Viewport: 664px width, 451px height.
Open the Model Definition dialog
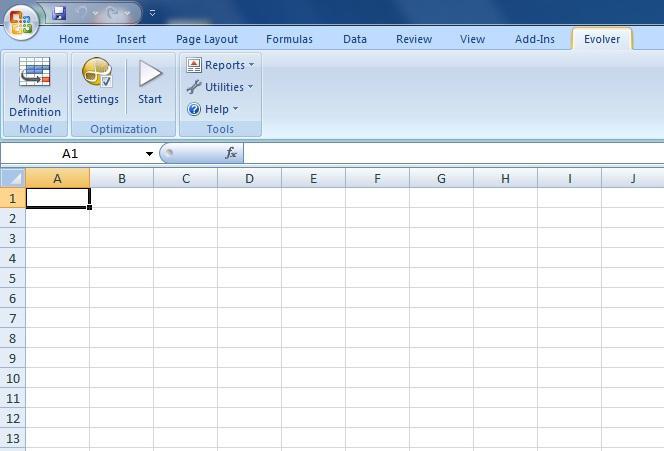[x=35, y=87]
